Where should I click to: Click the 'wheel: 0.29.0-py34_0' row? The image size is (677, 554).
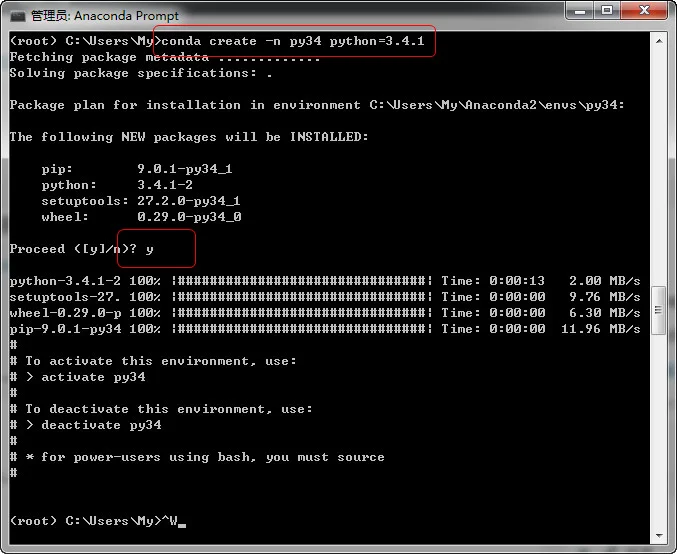point(141,217)
